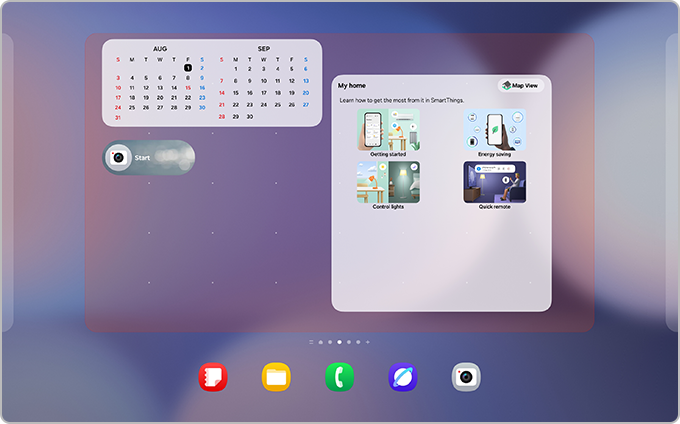The image size is (680, 424).
Task: Tap the last page dot before plus
Action: point(358,342)
